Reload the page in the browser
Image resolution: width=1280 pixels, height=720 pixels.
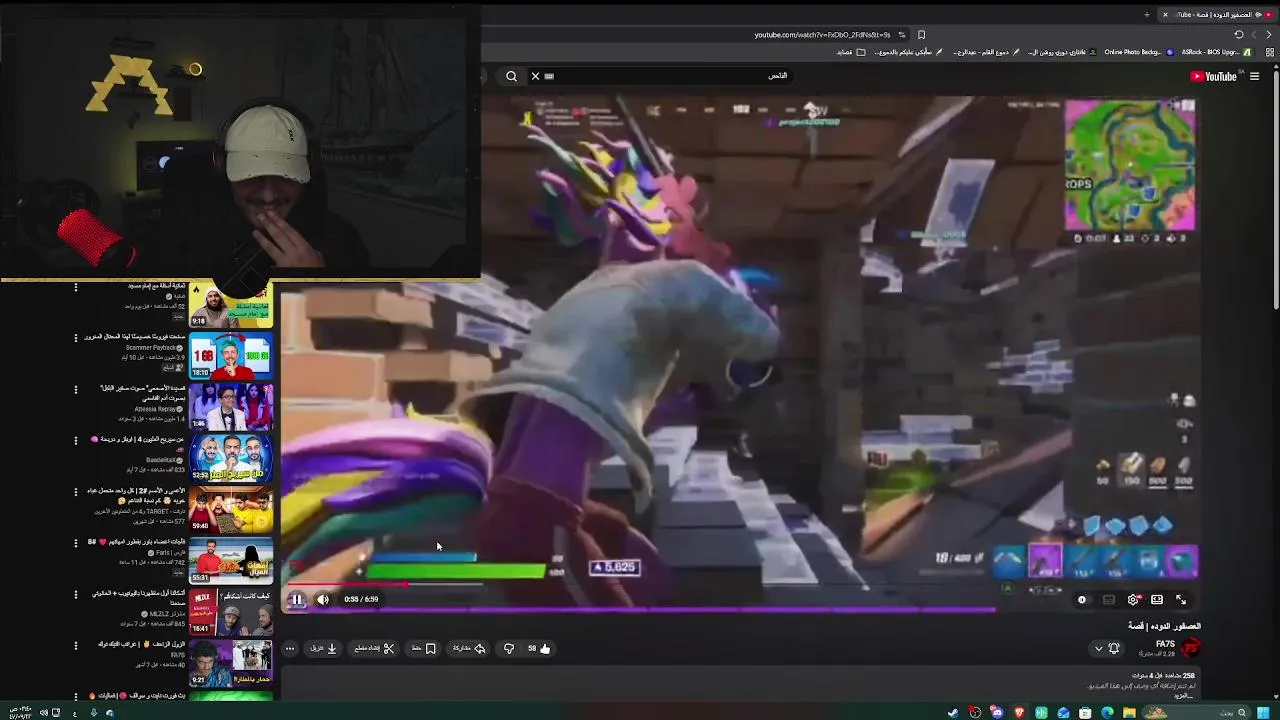point(1239,35)
